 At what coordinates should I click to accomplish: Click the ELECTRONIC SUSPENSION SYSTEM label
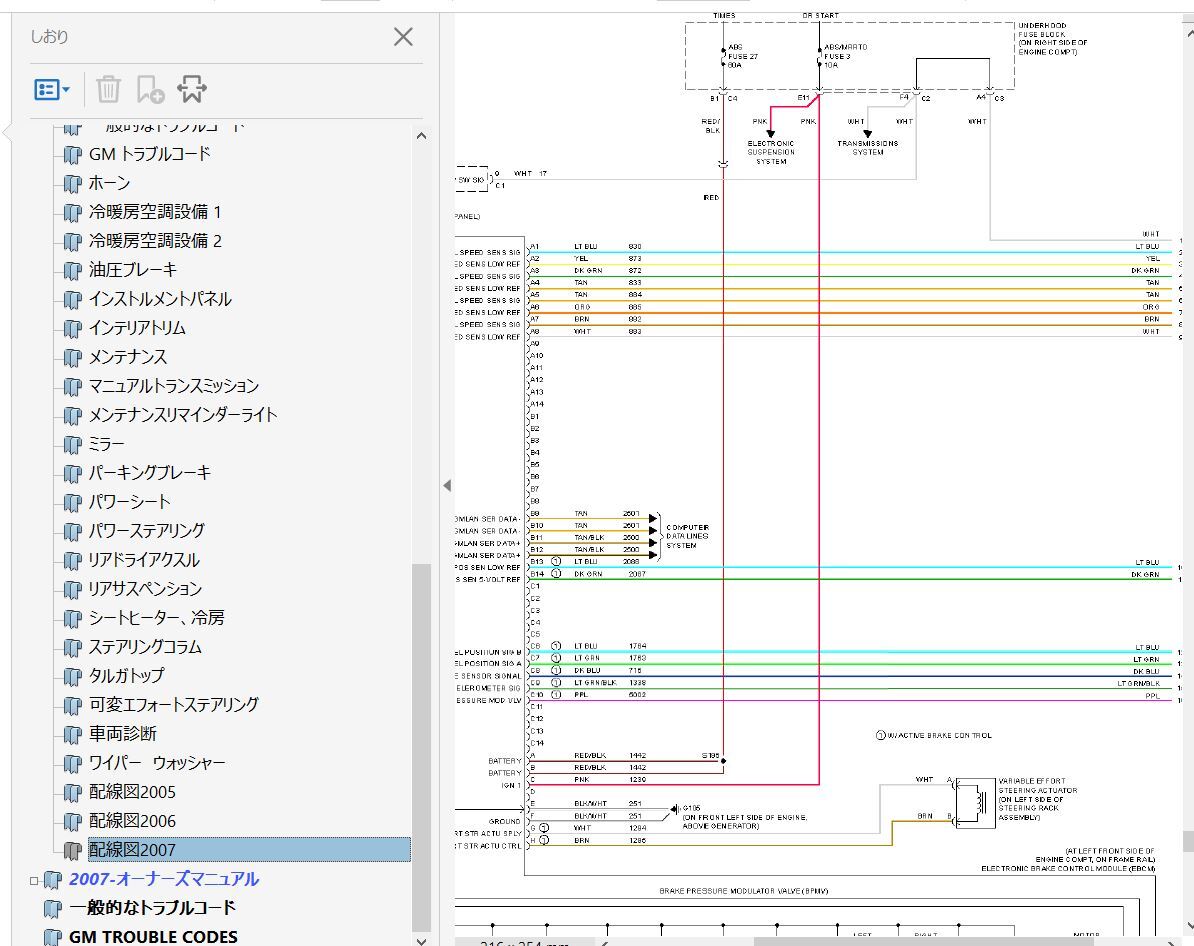coord(771,152)
